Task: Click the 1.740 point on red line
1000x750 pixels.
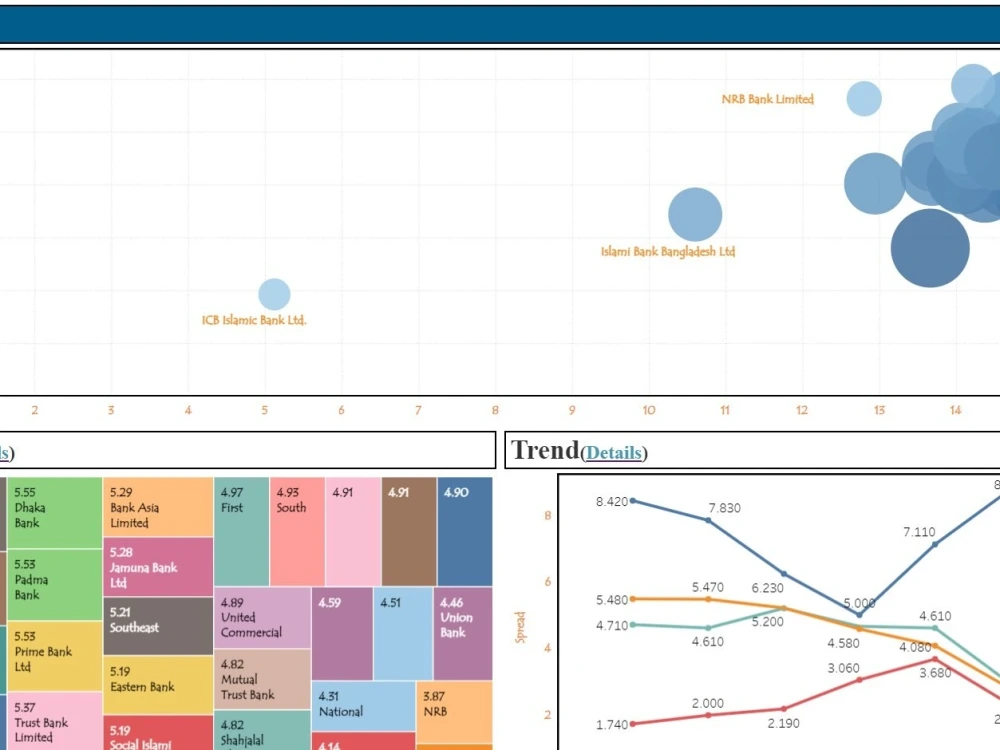Action: point(633,724)
